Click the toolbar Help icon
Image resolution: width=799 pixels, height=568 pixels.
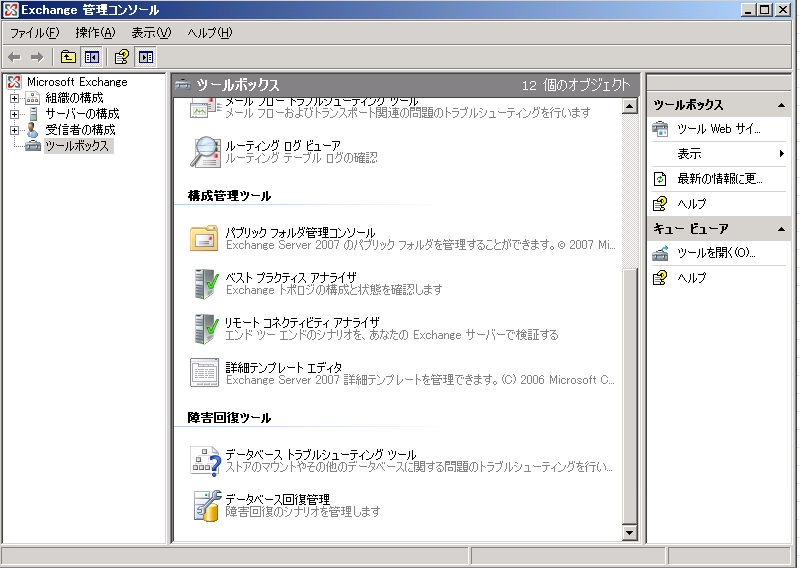[122, 57]
